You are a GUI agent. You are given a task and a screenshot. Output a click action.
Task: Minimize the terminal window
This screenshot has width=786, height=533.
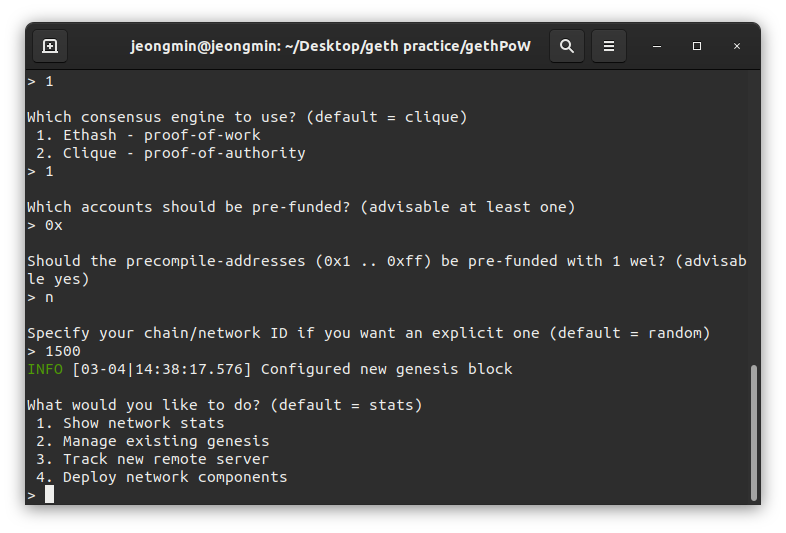pyautogui.click(x=657, y=46)
